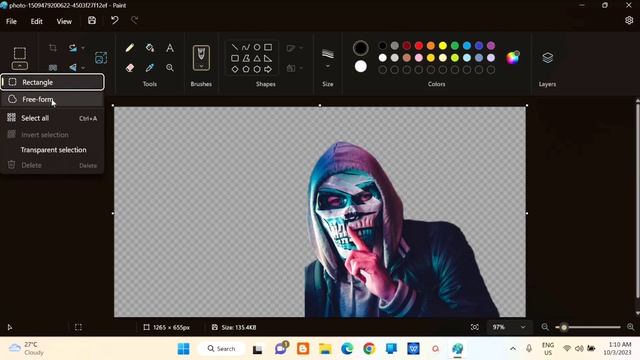Screen dimensions: 640x360
Task: Show hidden system tray icons
Action: coord(513,349)
